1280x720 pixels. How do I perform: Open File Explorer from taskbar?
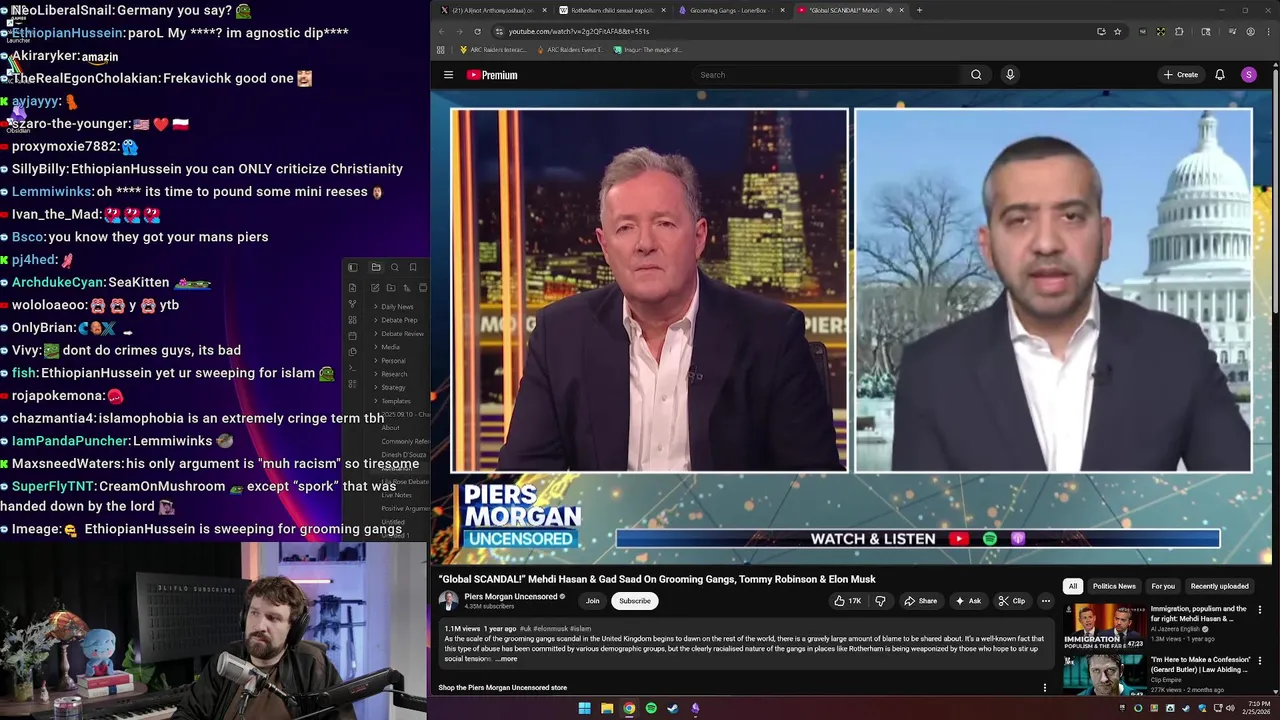click(x=607, y=708)
